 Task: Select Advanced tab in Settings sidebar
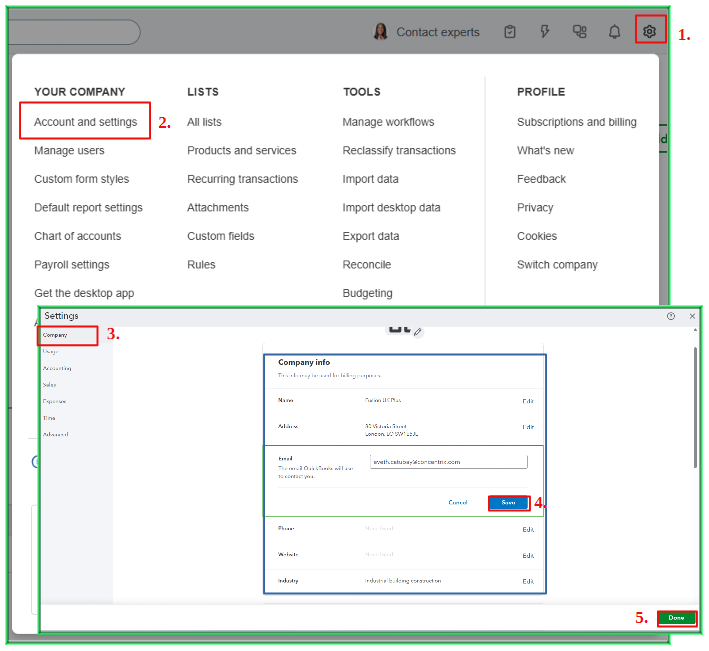point(56,434)
